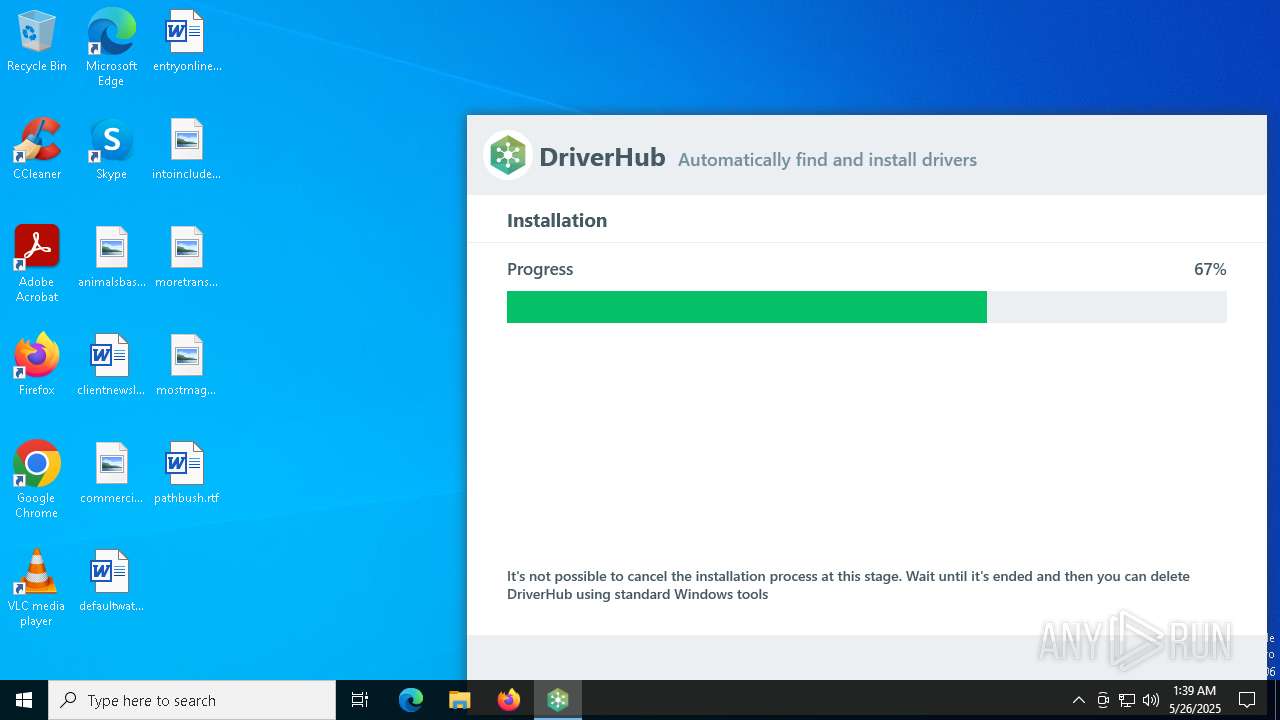Image resolution: width=1280 pixels, height=720 pixels.
Task: Select the Adobe Acrobat desktop shortcut
Action: (37, 264)
